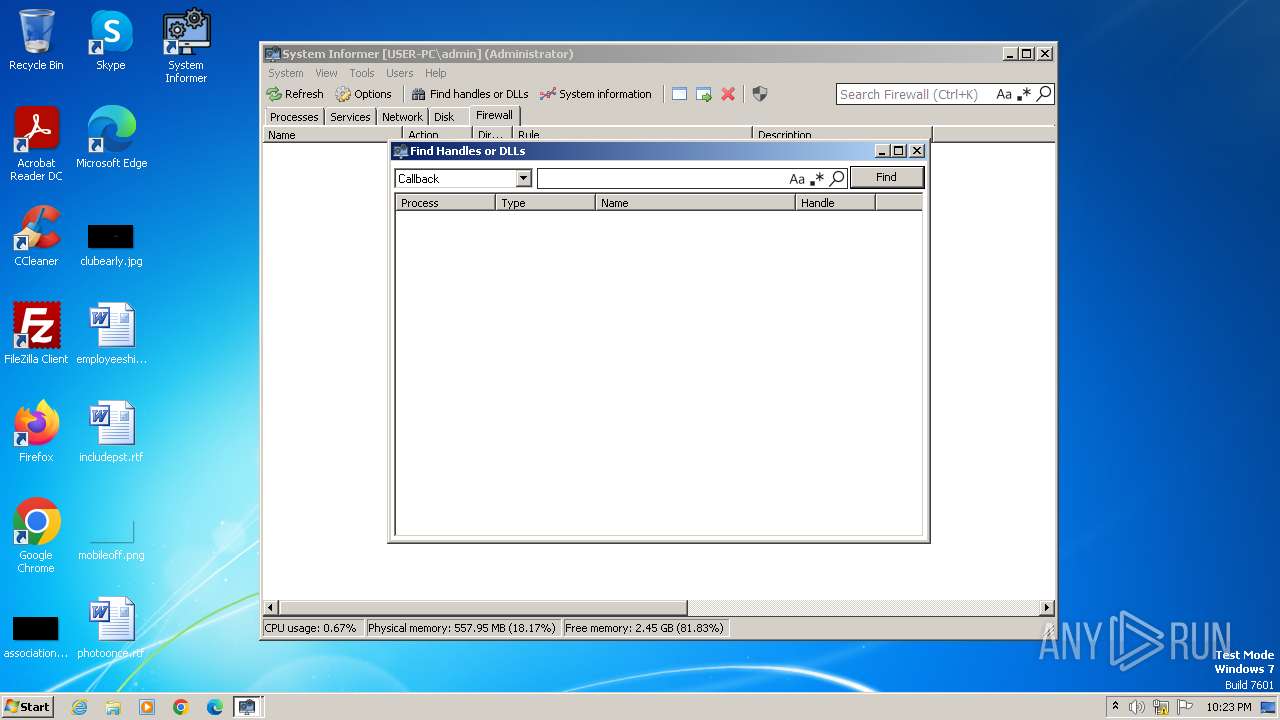Viewport: 1280px width, 720px height.
Task: Open the Tools menu
Action: click(361, 73)
